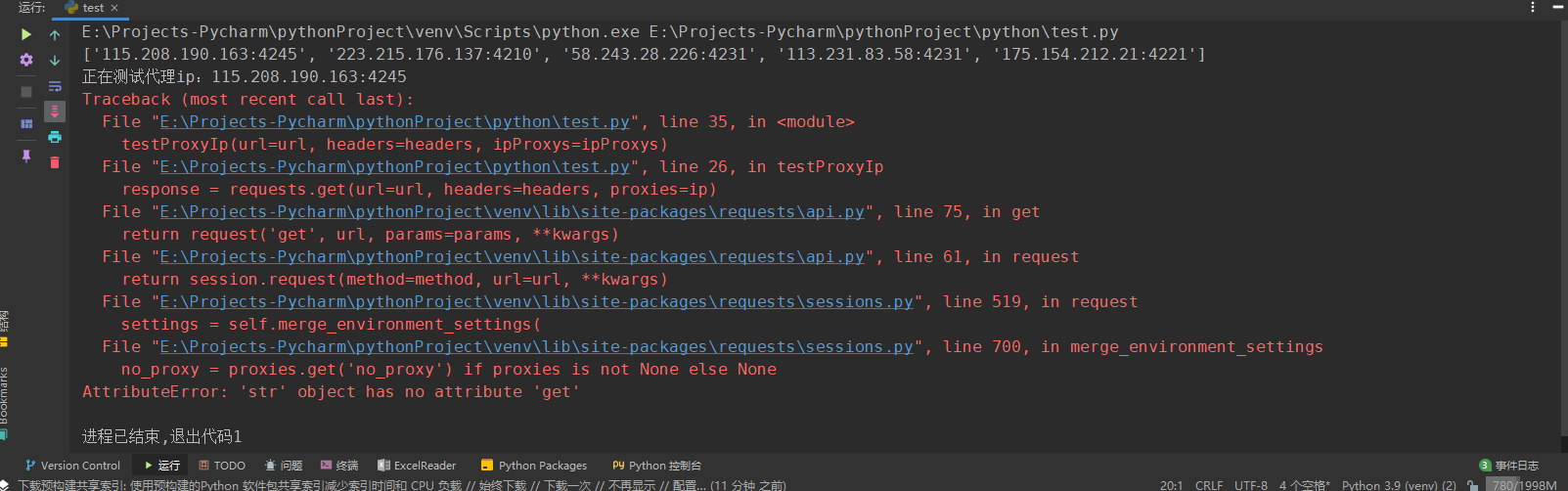Restore layout icon in run toolbar
This screenshot has width=1568, height=491.
point(26,124)
